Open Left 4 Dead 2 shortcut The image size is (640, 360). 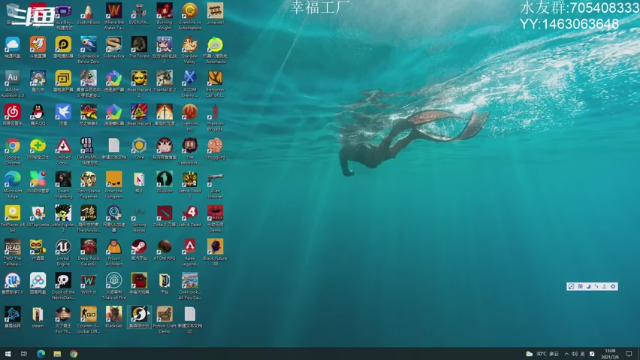coord(190,185)
